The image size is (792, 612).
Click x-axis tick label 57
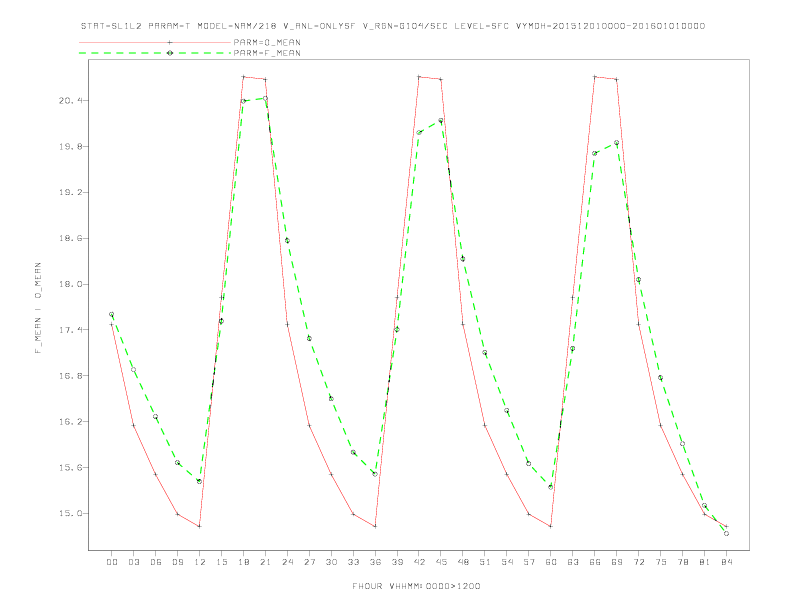pos(529,562)
